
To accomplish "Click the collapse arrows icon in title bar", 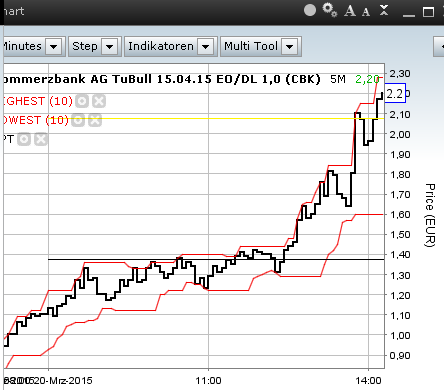I will [x=384, y=10].
